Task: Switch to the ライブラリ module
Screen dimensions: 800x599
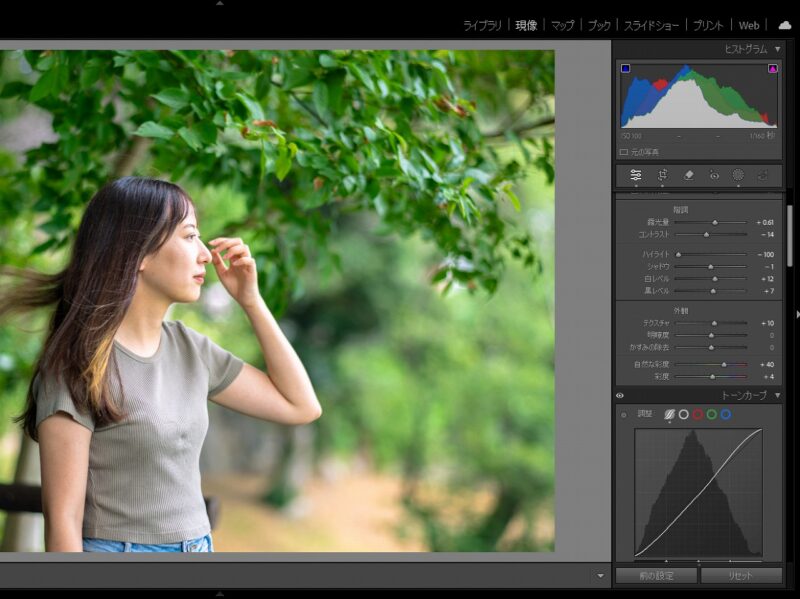Action: pos(482,25)
